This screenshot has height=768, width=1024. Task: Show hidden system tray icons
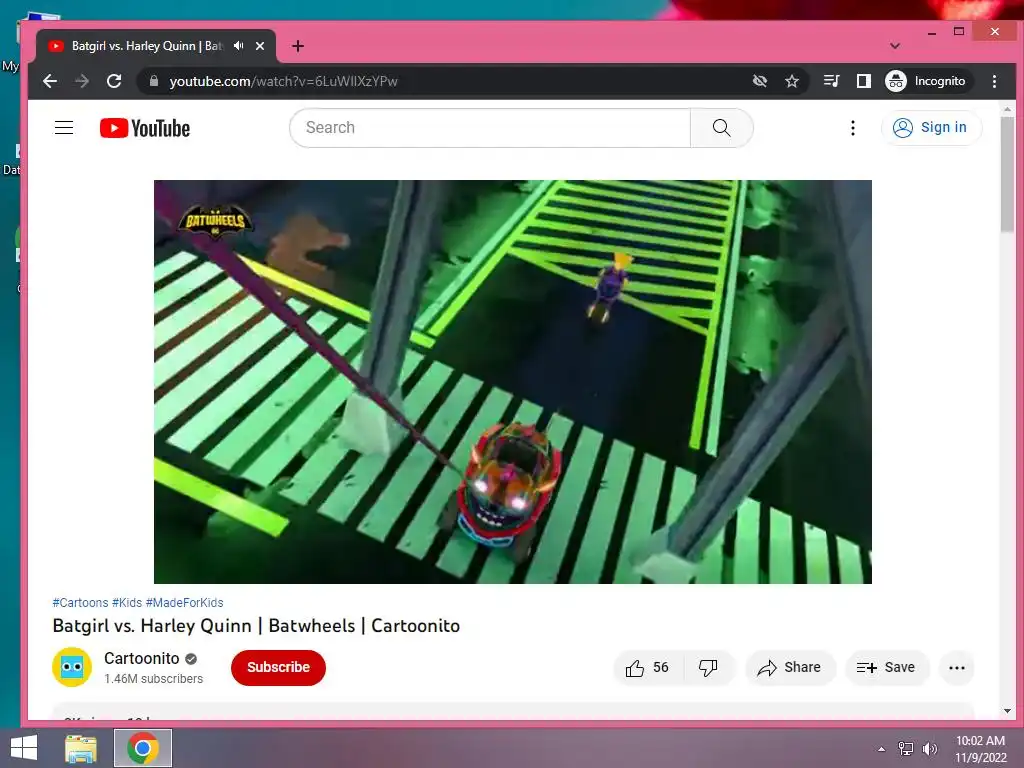[x=881, y=749]
